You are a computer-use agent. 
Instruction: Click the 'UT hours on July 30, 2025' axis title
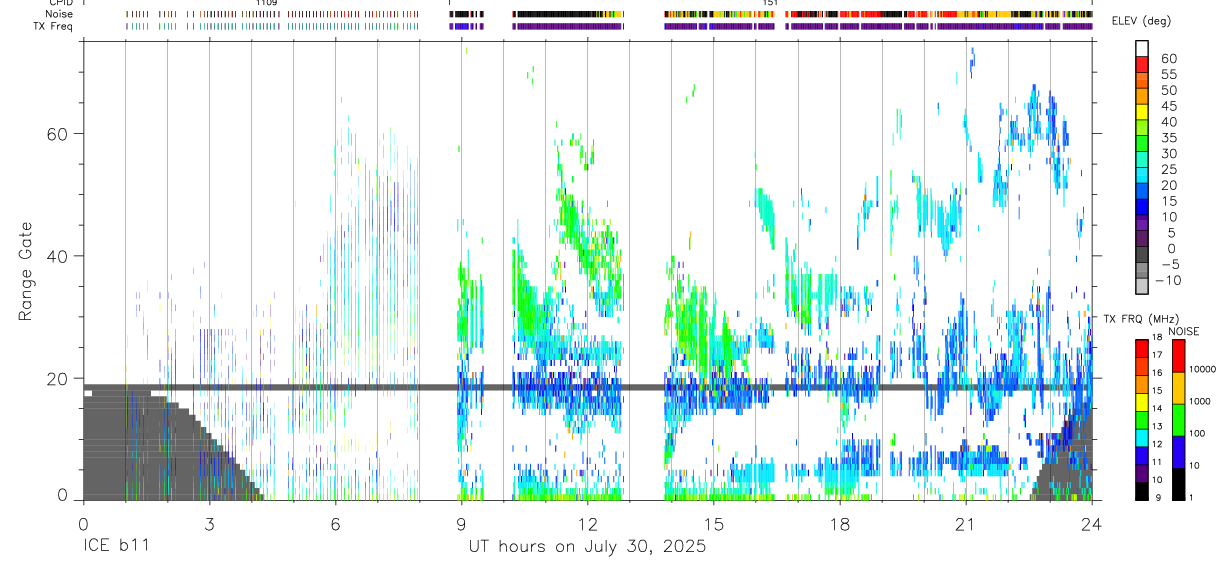coord(587,547)
